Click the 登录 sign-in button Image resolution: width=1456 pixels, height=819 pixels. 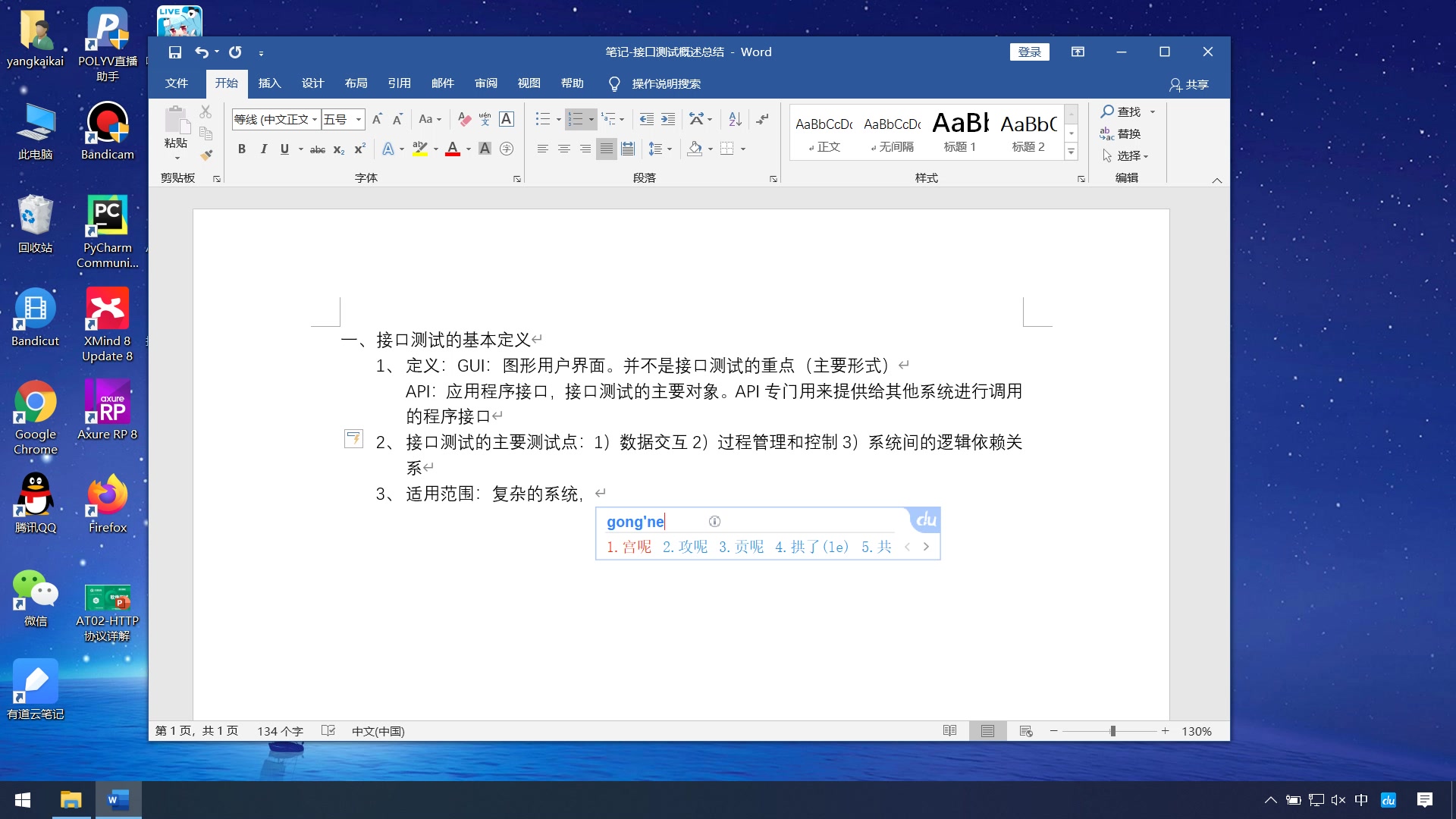click(1029, 52)
